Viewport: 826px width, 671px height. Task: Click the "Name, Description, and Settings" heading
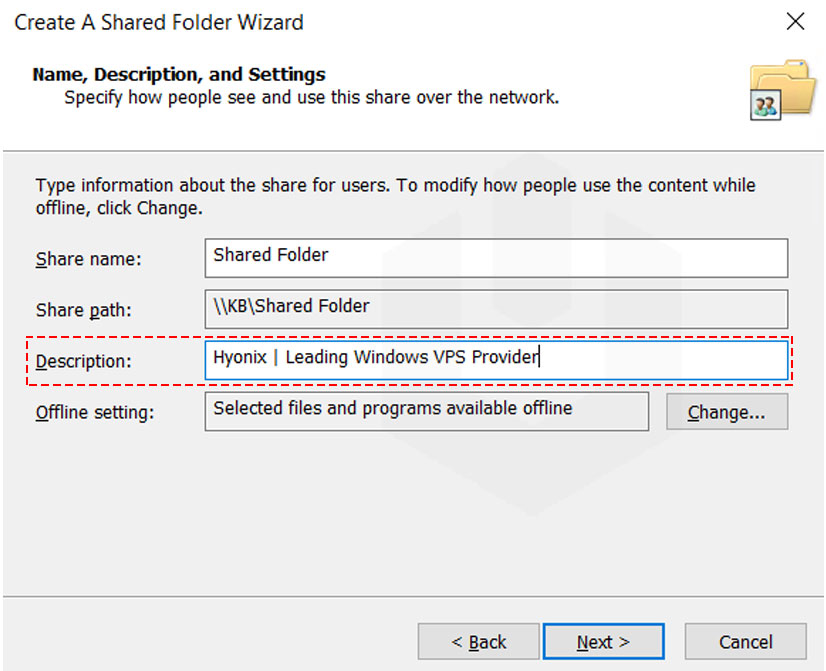point(179,74)
